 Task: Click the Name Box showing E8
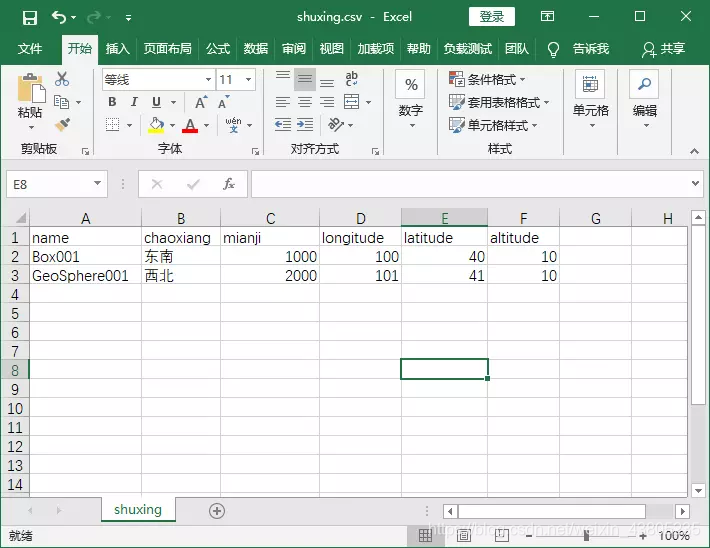point(57,184)
